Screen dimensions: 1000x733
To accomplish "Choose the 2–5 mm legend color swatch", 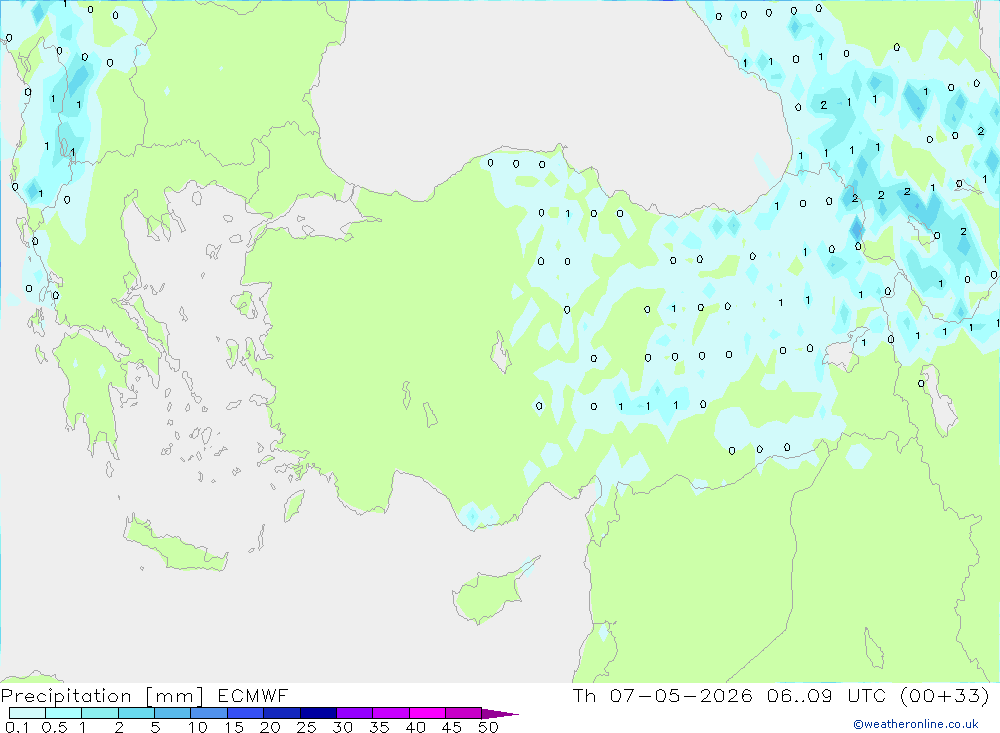I will [136, 713].
